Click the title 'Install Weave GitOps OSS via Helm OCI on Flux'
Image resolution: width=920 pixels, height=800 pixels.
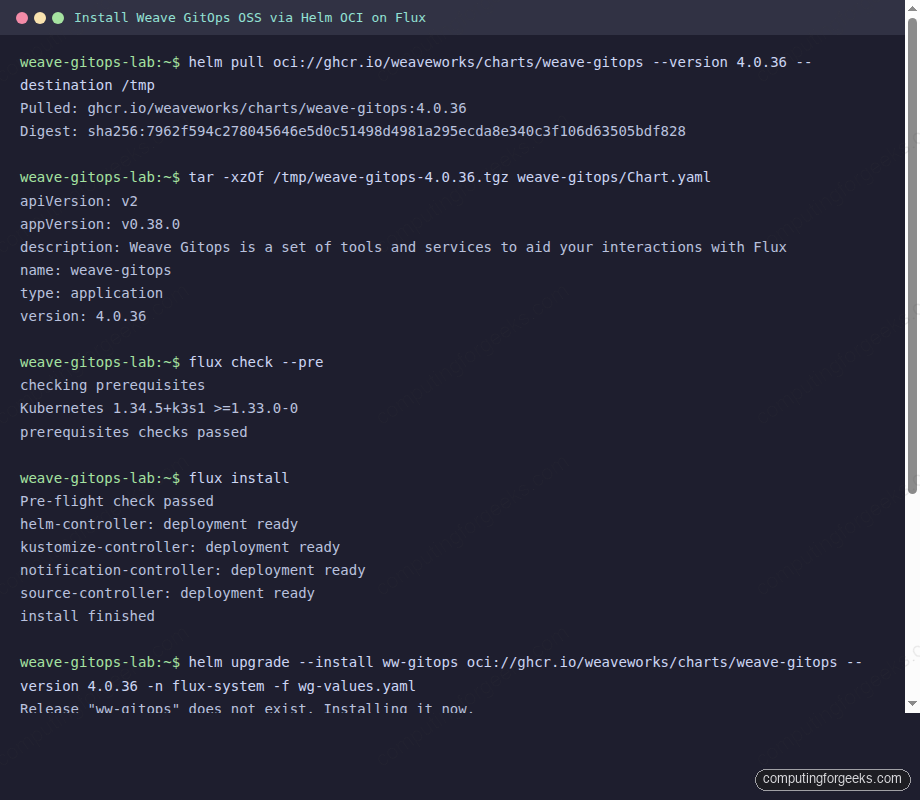click(x=250, y=18)
